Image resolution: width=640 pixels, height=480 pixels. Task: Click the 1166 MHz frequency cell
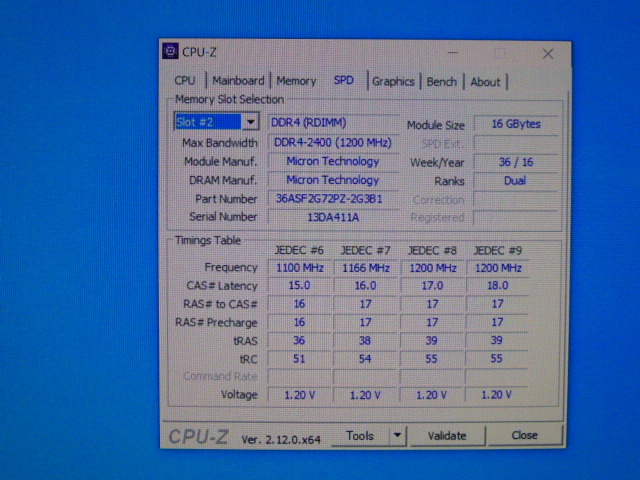[366, 268]
